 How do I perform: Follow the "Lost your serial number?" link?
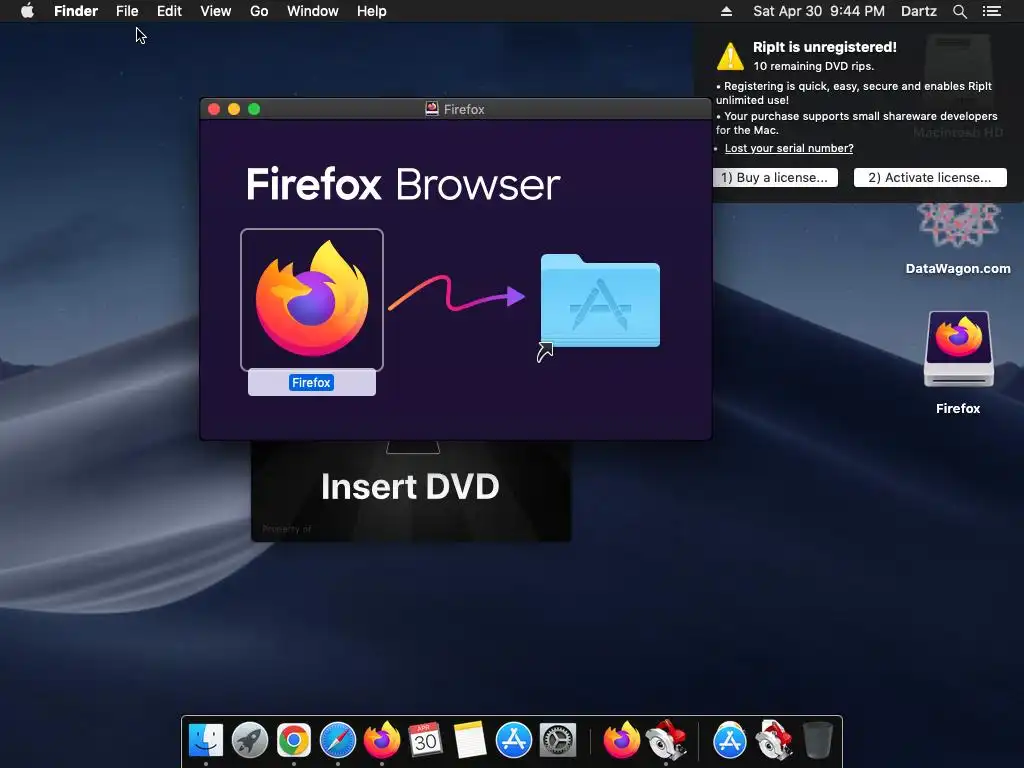point(789,148)
